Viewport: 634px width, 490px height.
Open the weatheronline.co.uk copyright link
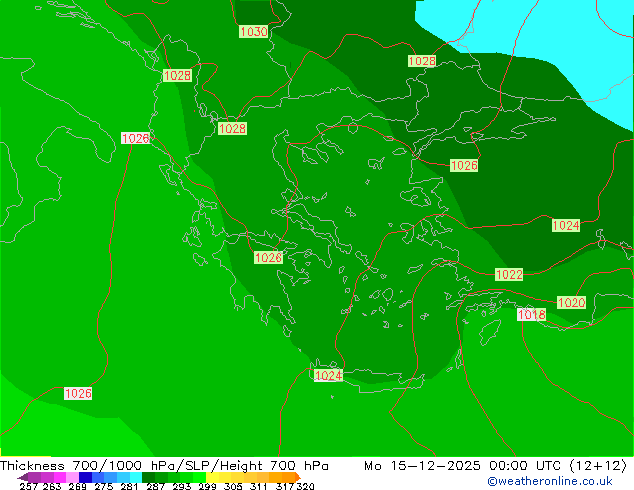click(x=550, y=481)
